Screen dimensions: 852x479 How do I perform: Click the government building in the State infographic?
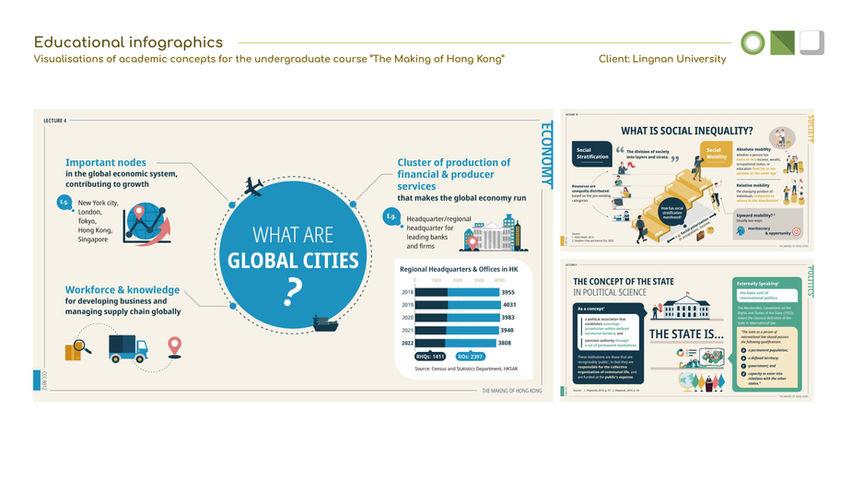click(686, 308)
